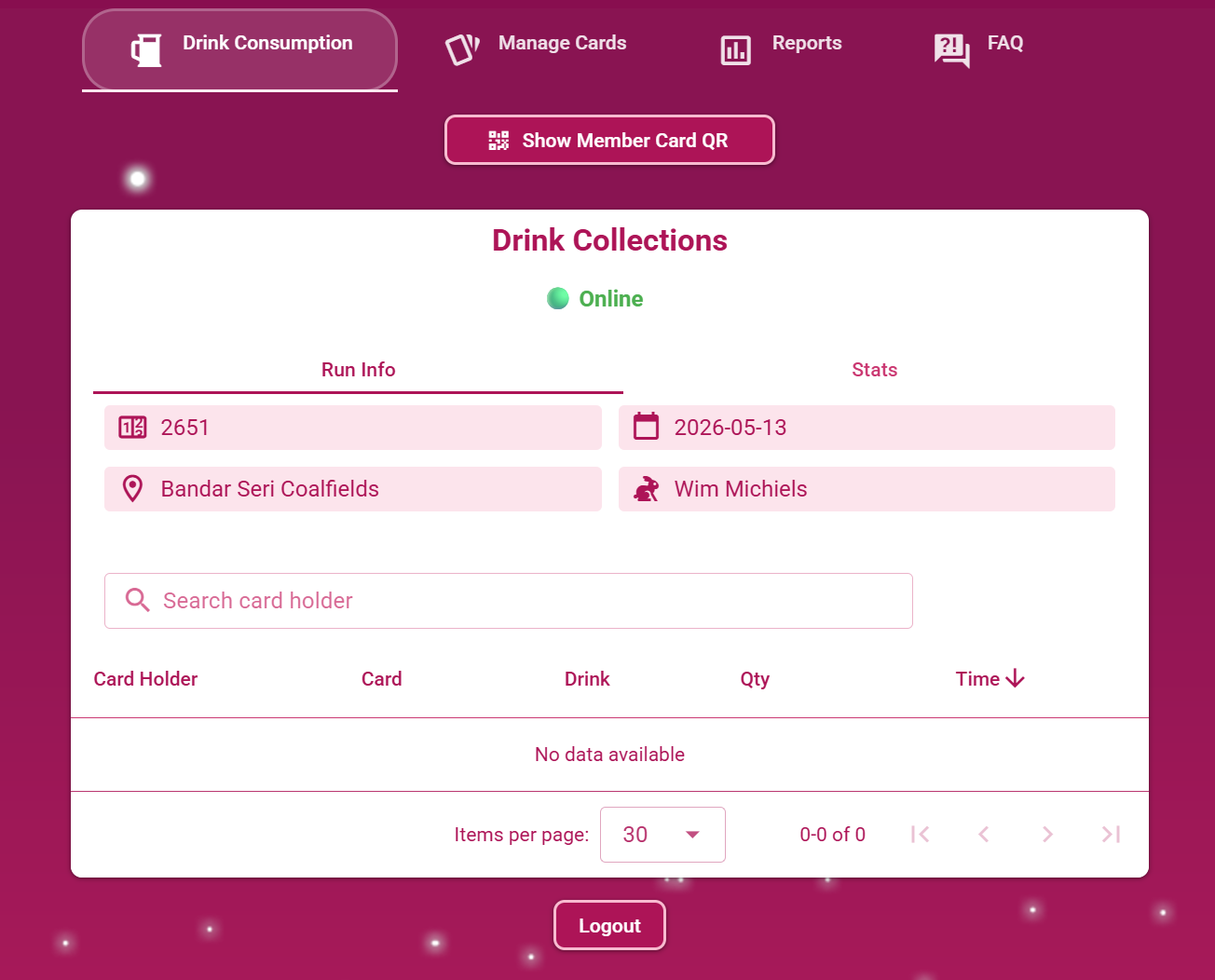Go to next page of results
The height and width of the screenshot is (980, 1215).
1047,835
